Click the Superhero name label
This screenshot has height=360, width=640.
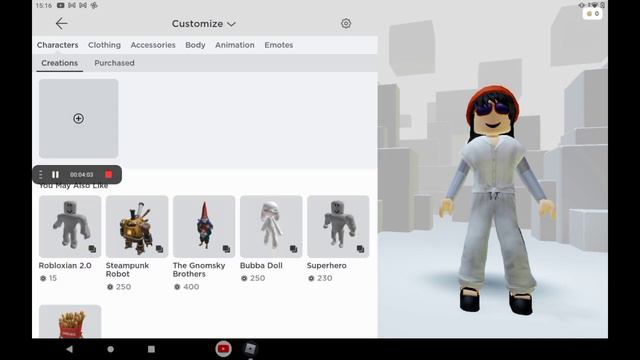(327, 265)
